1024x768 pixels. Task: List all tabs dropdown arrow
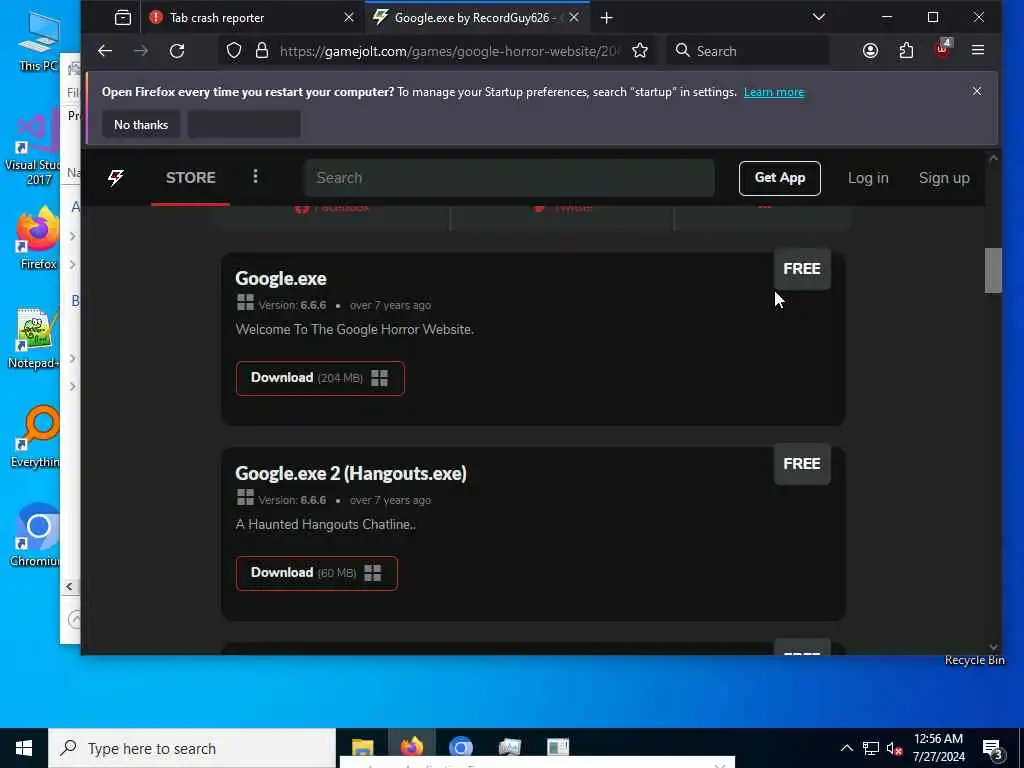pos(819,17)
